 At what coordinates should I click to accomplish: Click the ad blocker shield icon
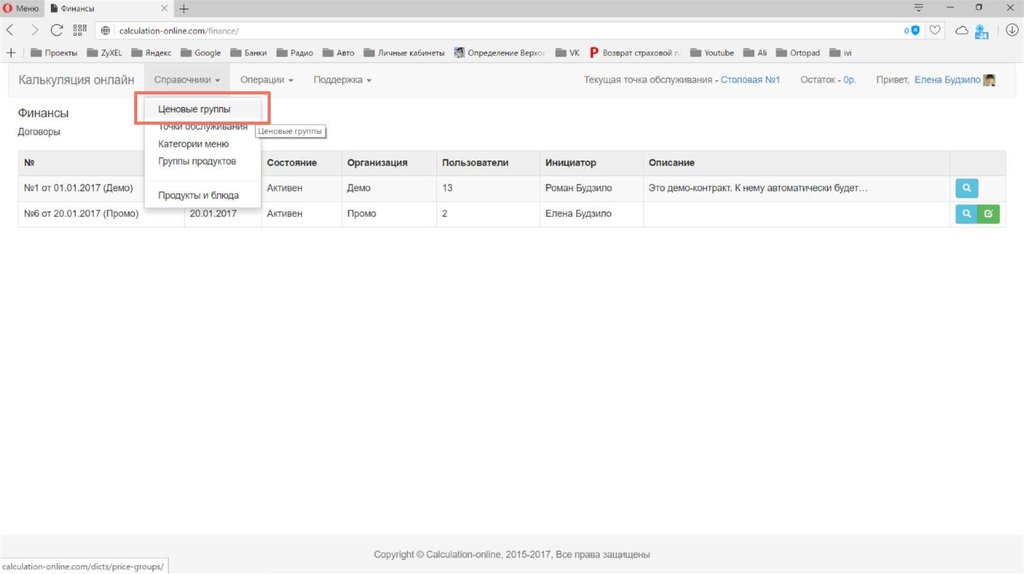point(915,31)
